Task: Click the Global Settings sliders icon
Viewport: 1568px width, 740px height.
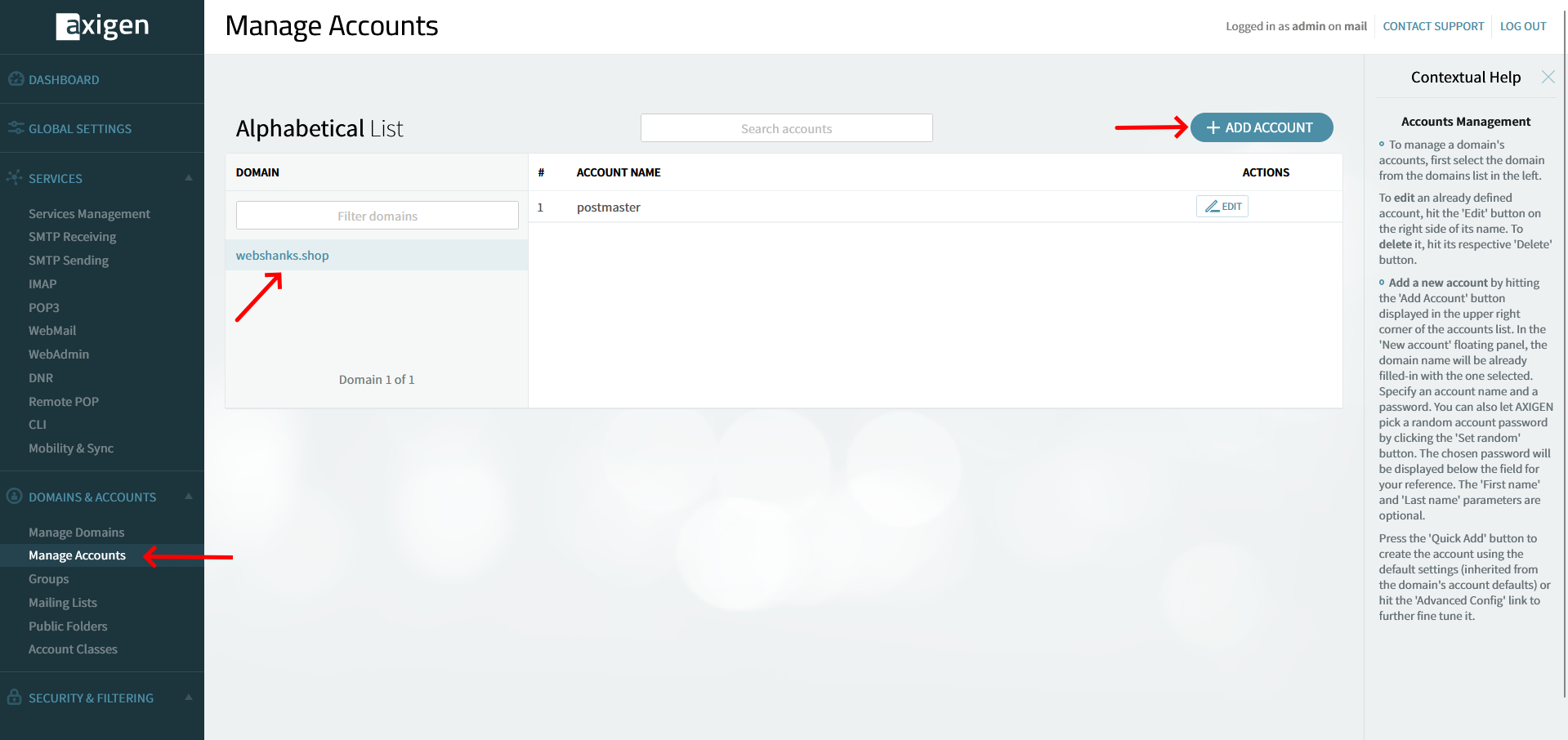Action: point(16,128)
